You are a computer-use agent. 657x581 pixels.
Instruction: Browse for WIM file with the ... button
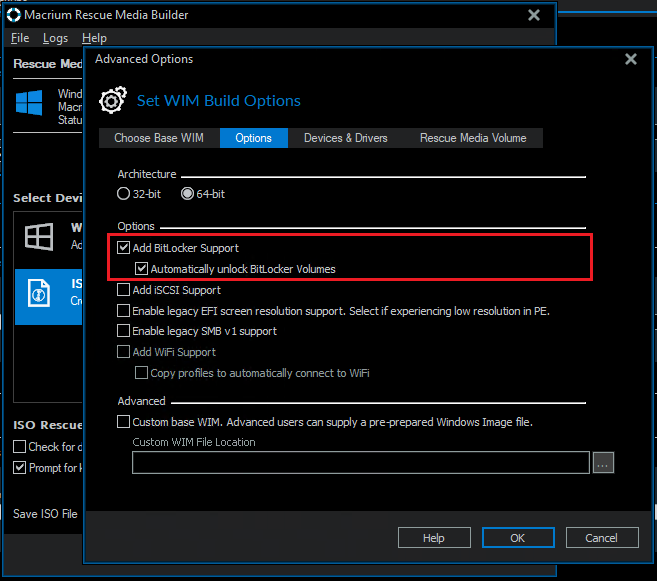pos(603,462)
